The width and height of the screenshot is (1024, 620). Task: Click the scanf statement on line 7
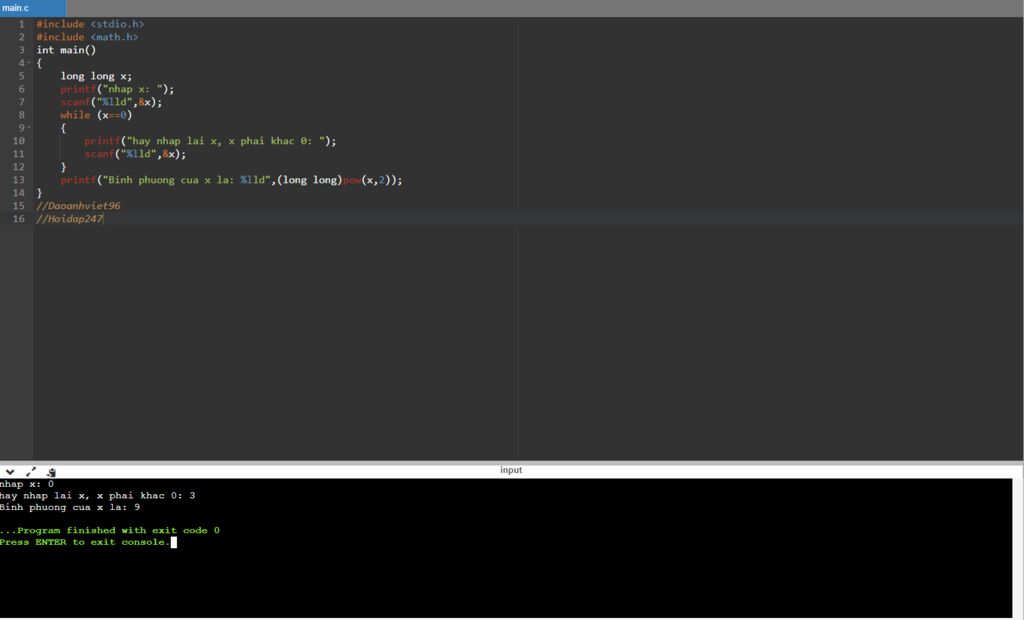coord(111,102)
